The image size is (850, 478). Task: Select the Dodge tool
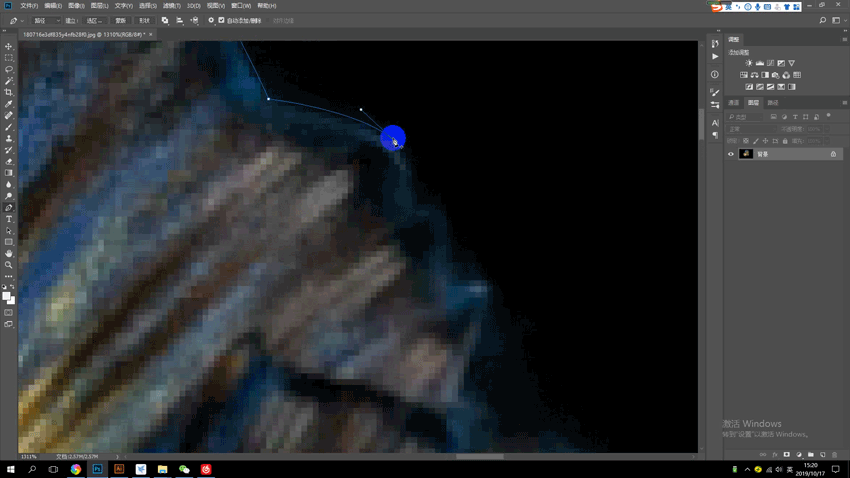pos(9,196)
